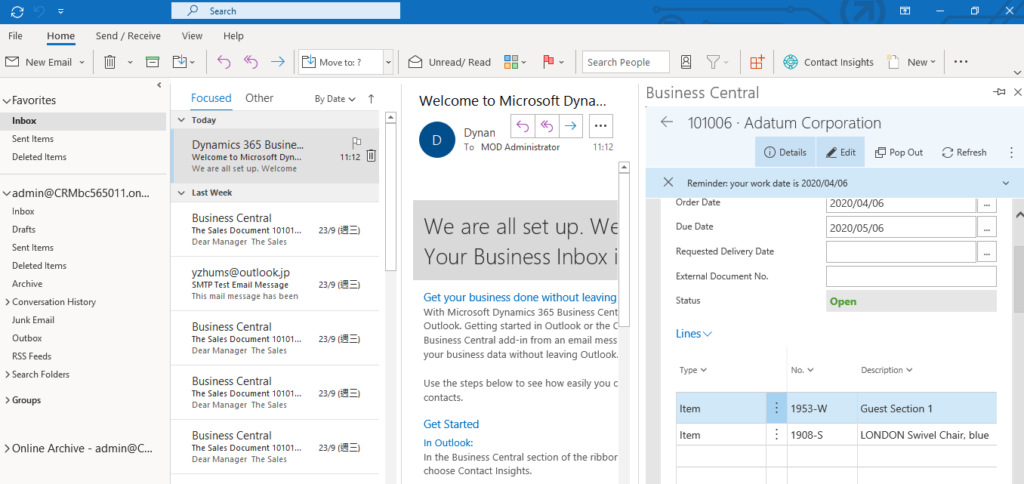Forward the email using the ribbon arrow

pos(277,62)
